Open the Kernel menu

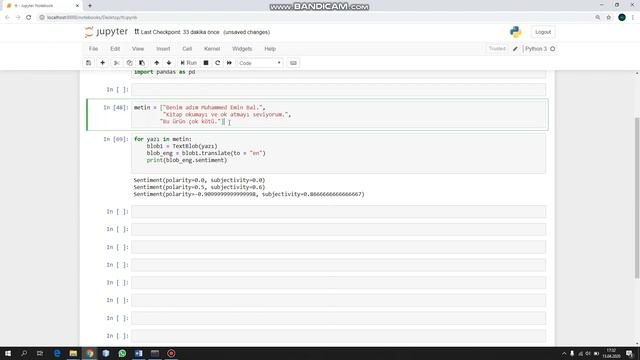click(212, 49)
